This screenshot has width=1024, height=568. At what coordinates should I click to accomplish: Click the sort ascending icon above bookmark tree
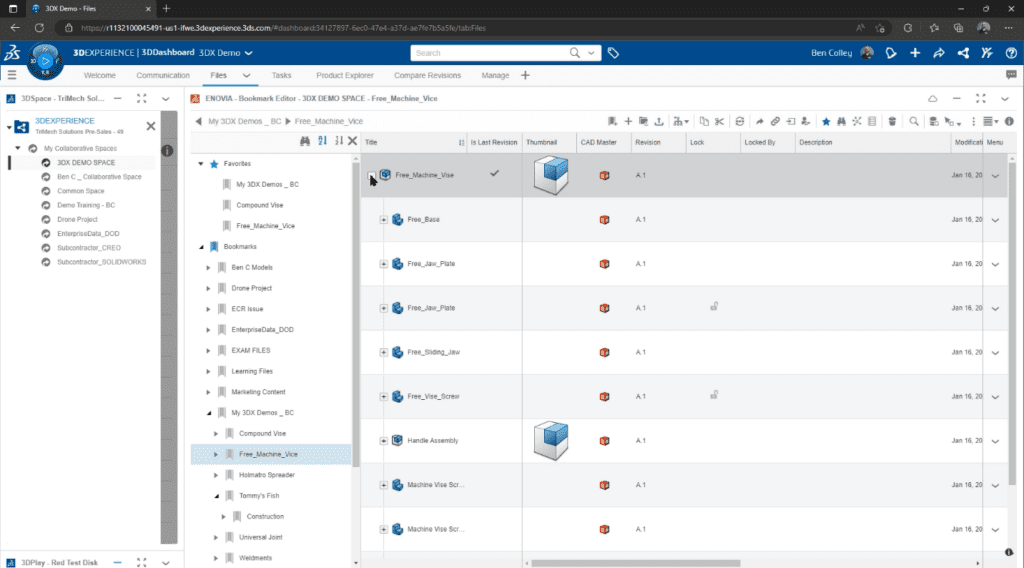pos(322,141)
